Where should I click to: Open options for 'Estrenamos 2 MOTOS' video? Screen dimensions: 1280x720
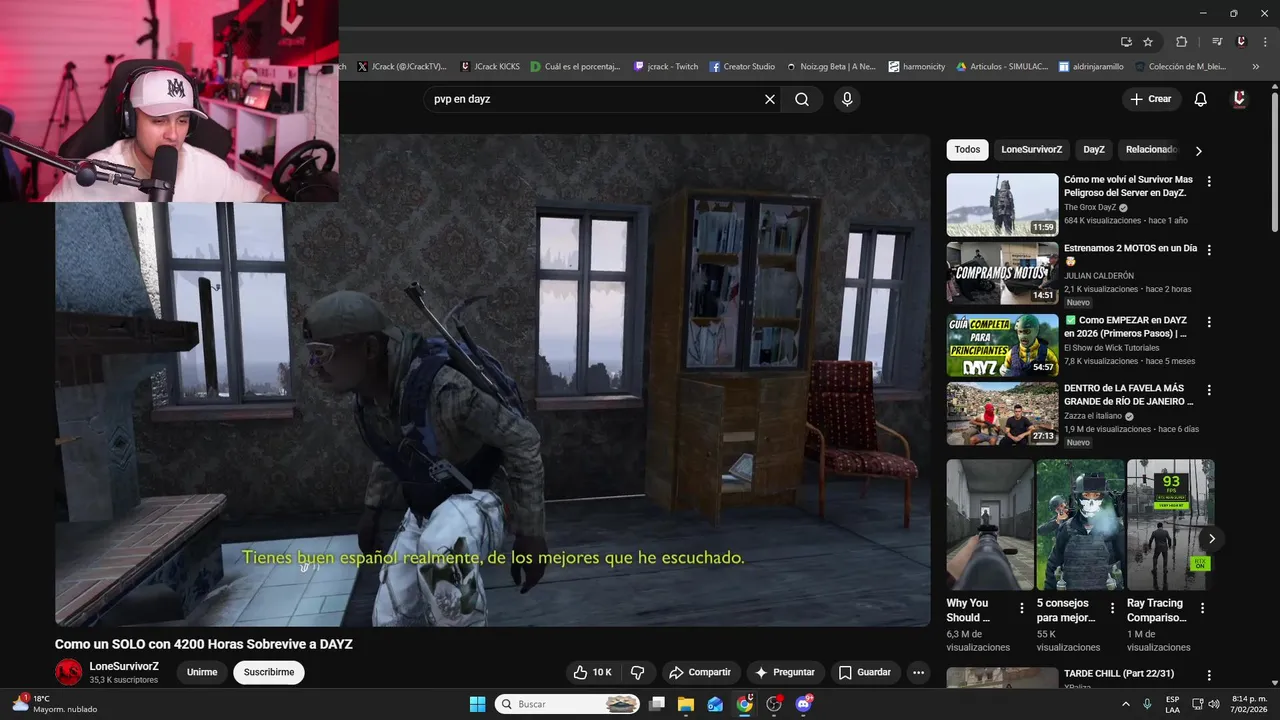click(1209, 250)
